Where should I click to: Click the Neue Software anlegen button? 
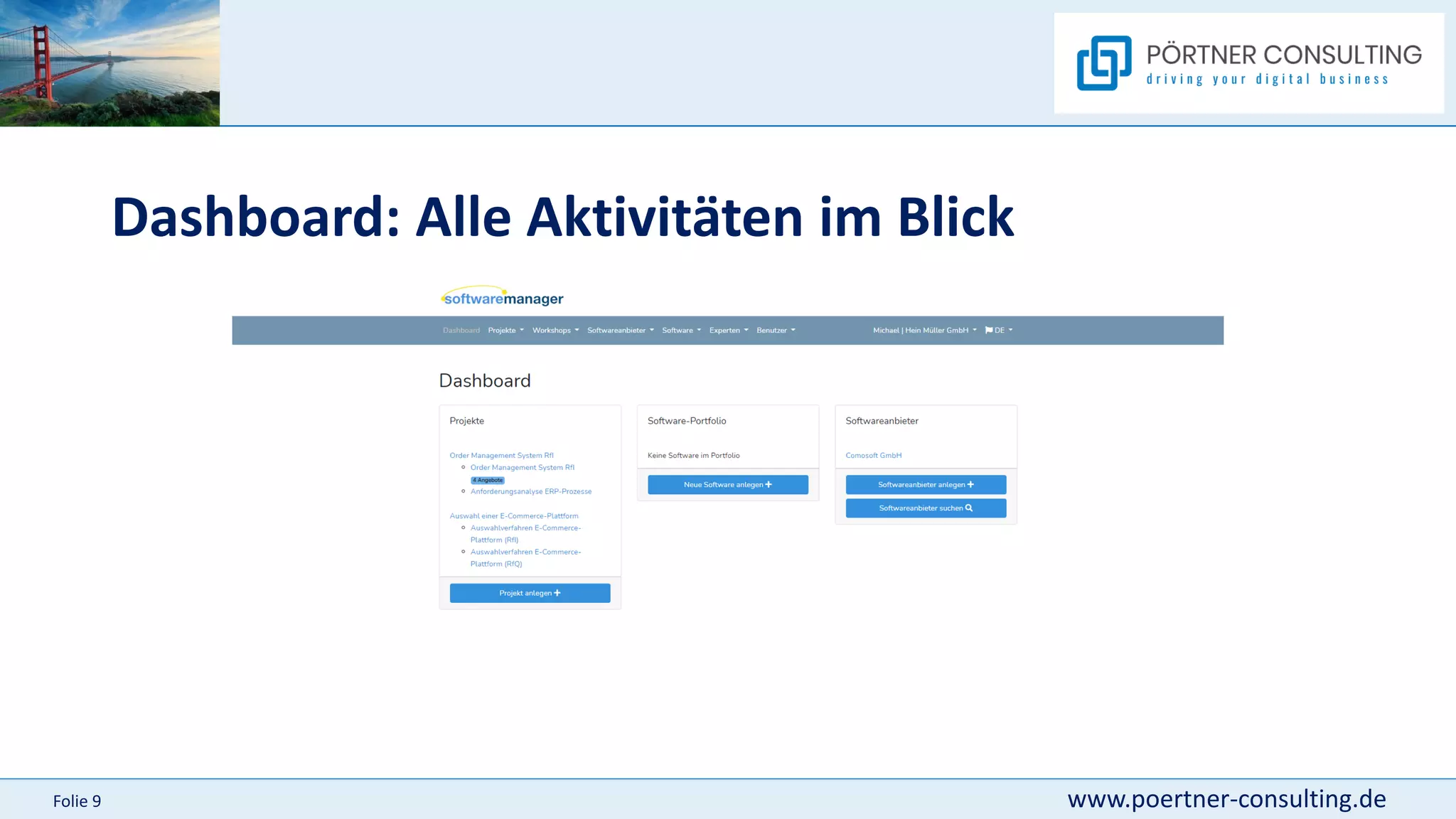(727, 485)
